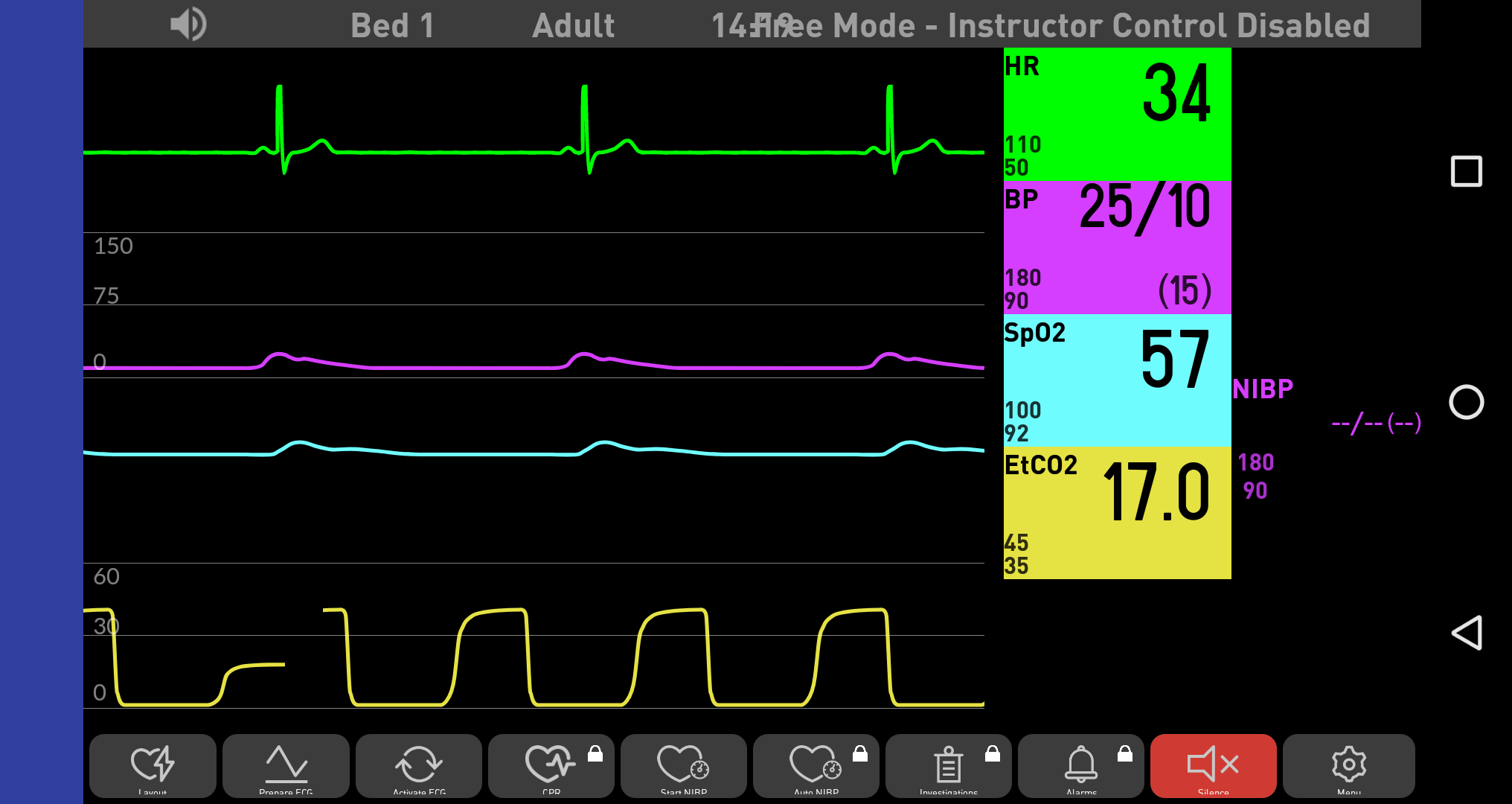Select the yellow EtCO2 17.0 panel

(x=1117, y=512)
